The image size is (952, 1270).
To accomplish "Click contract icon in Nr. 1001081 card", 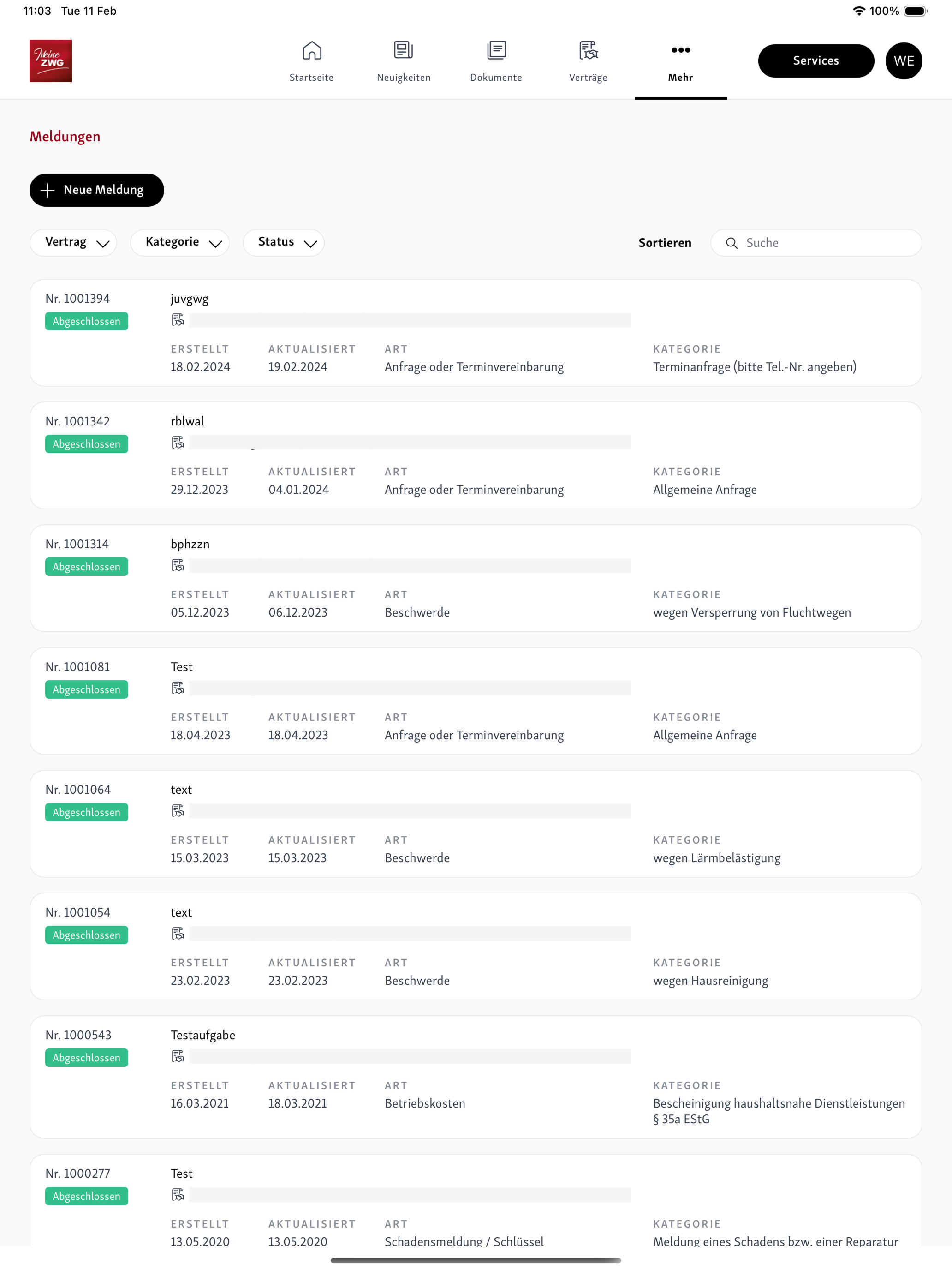I will tap(178, 689).
